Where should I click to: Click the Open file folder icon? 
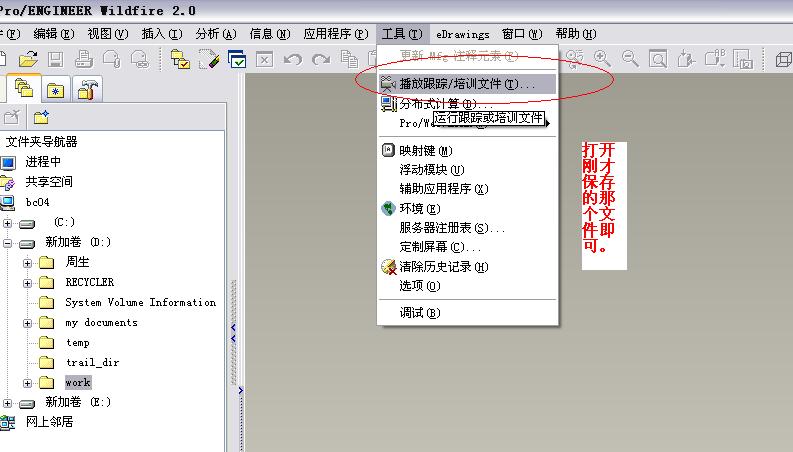coord(28,59)
